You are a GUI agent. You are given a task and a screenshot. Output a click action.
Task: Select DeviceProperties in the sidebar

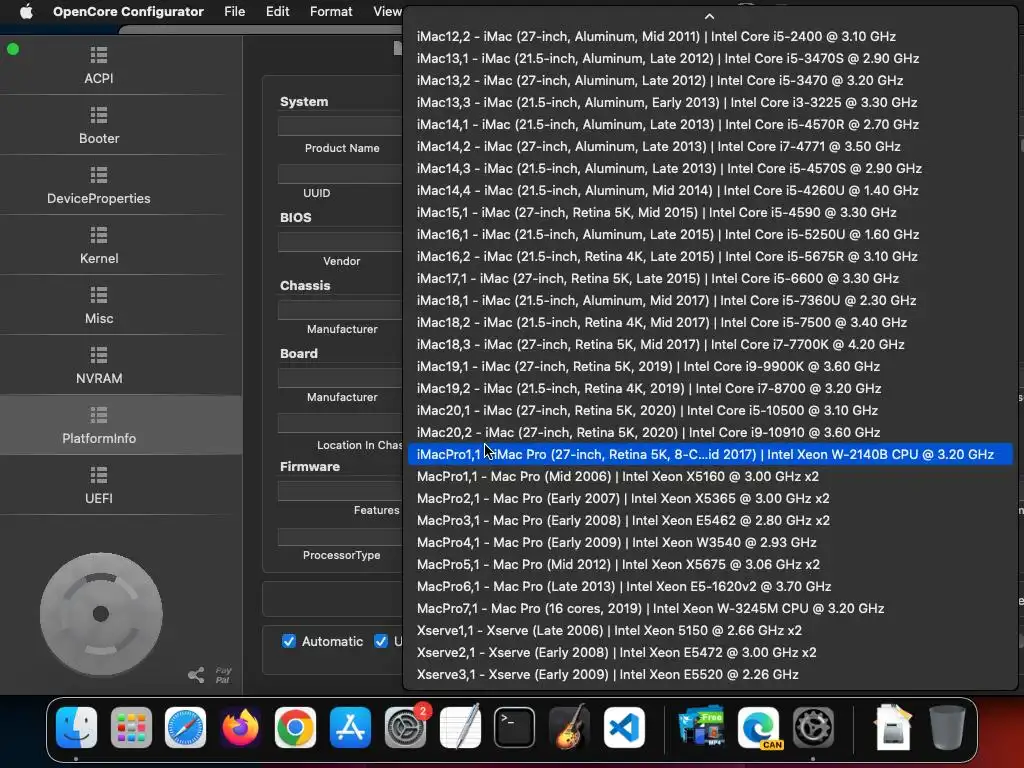click(x=99, y=185)
